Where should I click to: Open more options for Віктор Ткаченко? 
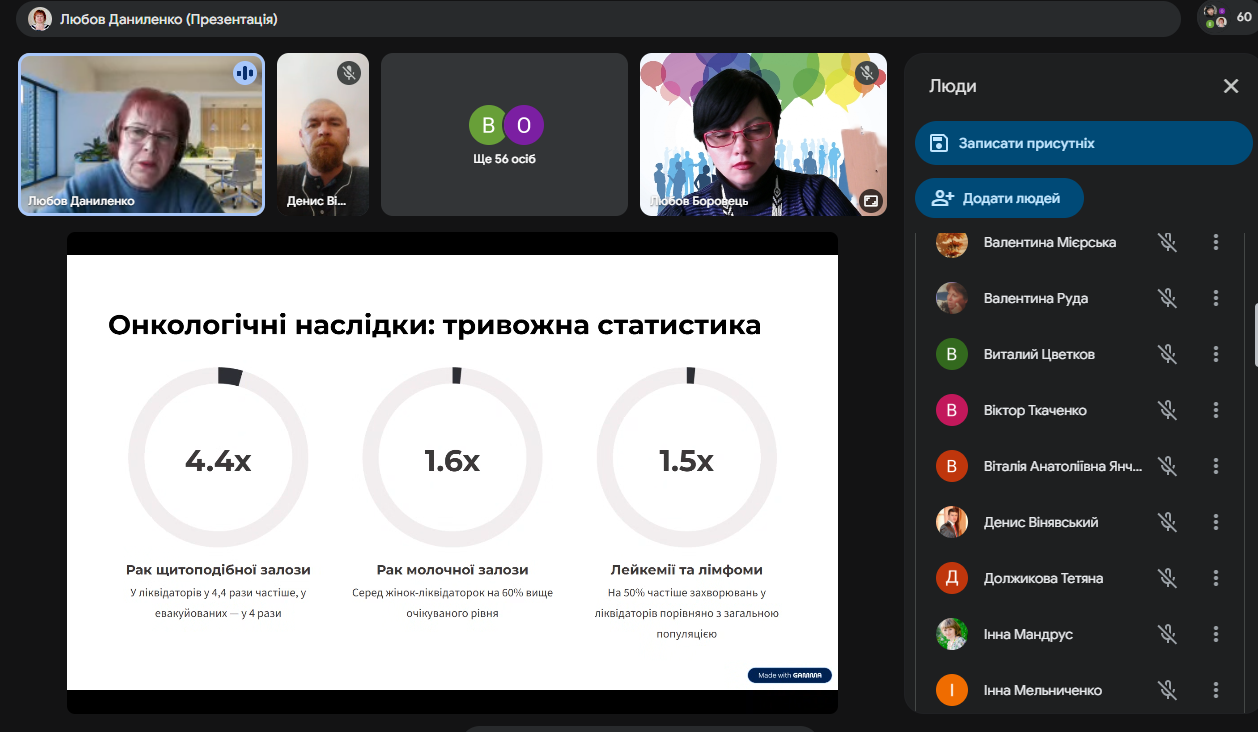(x=1216, y=410)
